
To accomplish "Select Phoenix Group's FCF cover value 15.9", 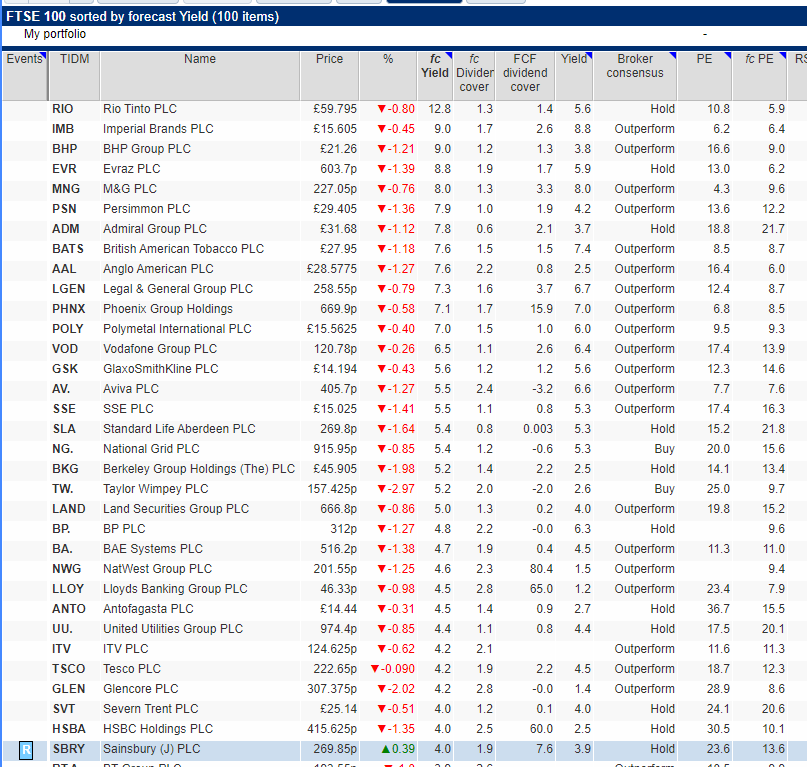I will [541, 309].
